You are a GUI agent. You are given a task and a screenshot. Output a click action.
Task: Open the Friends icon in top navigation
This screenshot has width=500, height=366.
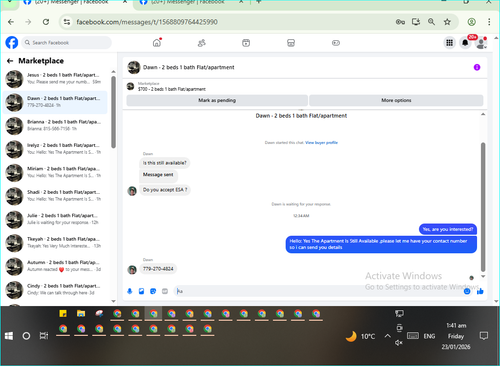(202, 43)
